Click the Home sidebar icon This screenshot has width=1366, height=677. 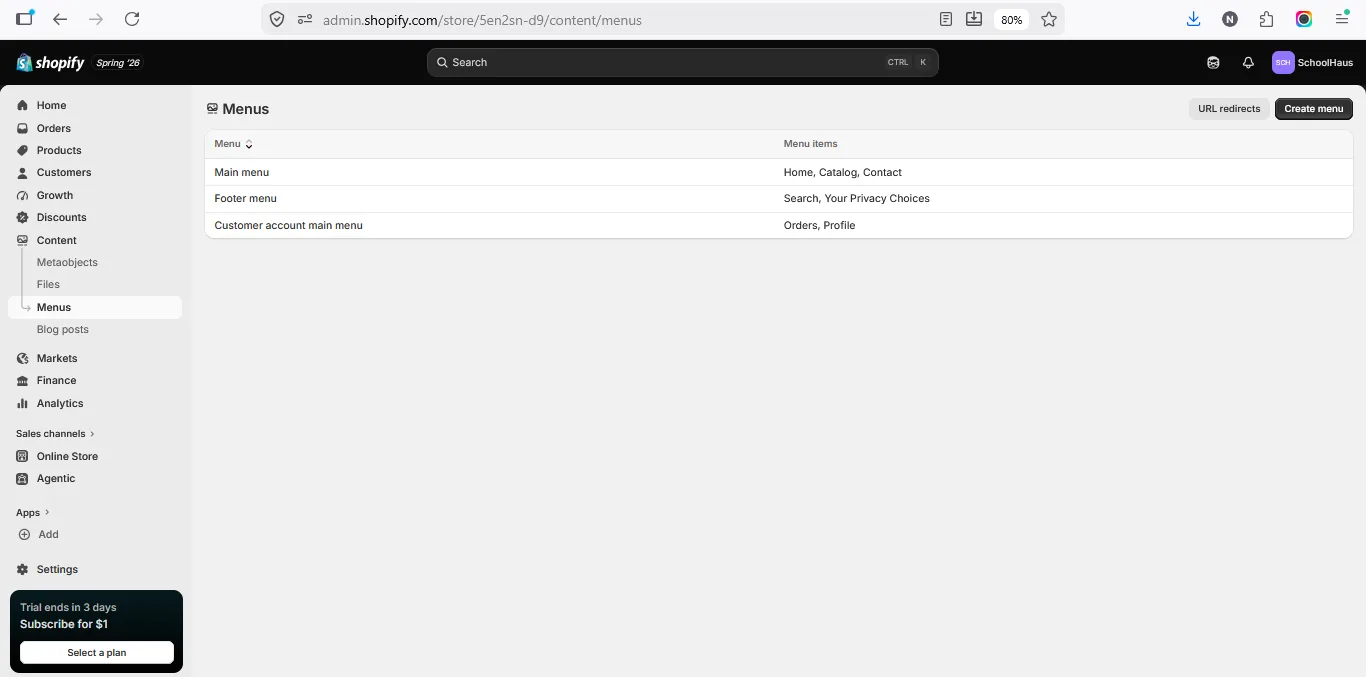click(23, 105)
